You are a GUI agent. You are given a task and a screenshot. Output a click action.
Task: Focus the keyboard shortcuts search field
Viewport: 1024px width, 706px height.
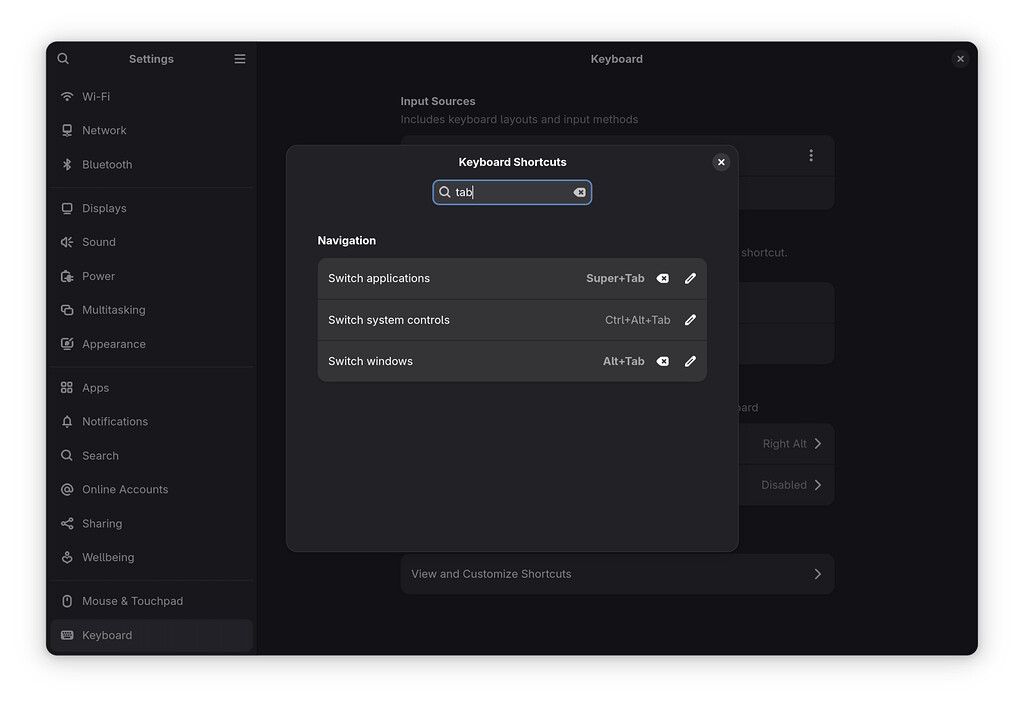(x=512, y=192)
